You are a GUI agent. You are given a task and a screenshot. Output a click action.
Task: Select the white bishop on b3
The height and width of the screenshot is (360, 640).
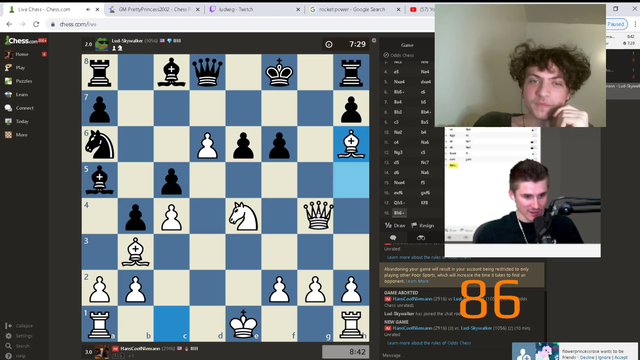tap(136, 252)
